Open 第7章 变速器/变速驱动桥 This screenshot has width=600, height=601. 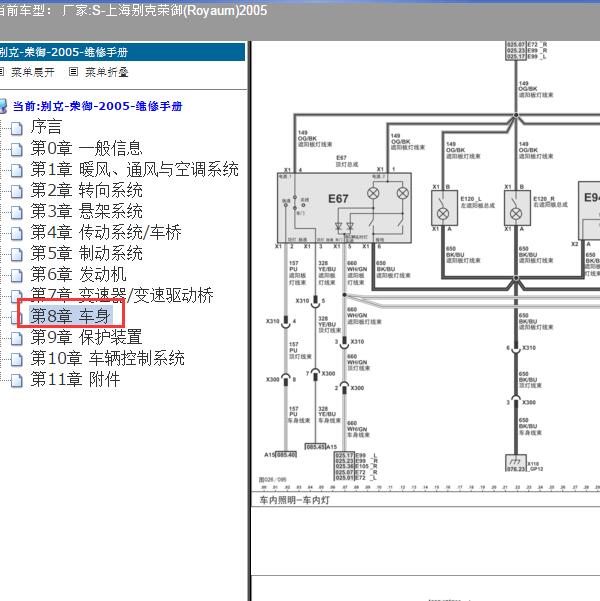pyautogui.click(x=122, y=295)
